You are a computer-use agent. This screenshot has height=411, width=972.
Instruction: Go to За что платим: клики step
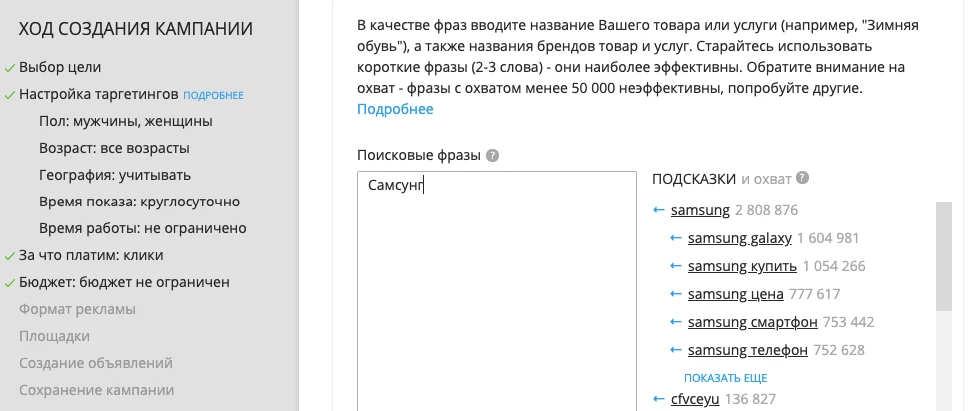[x=91, y=255]
